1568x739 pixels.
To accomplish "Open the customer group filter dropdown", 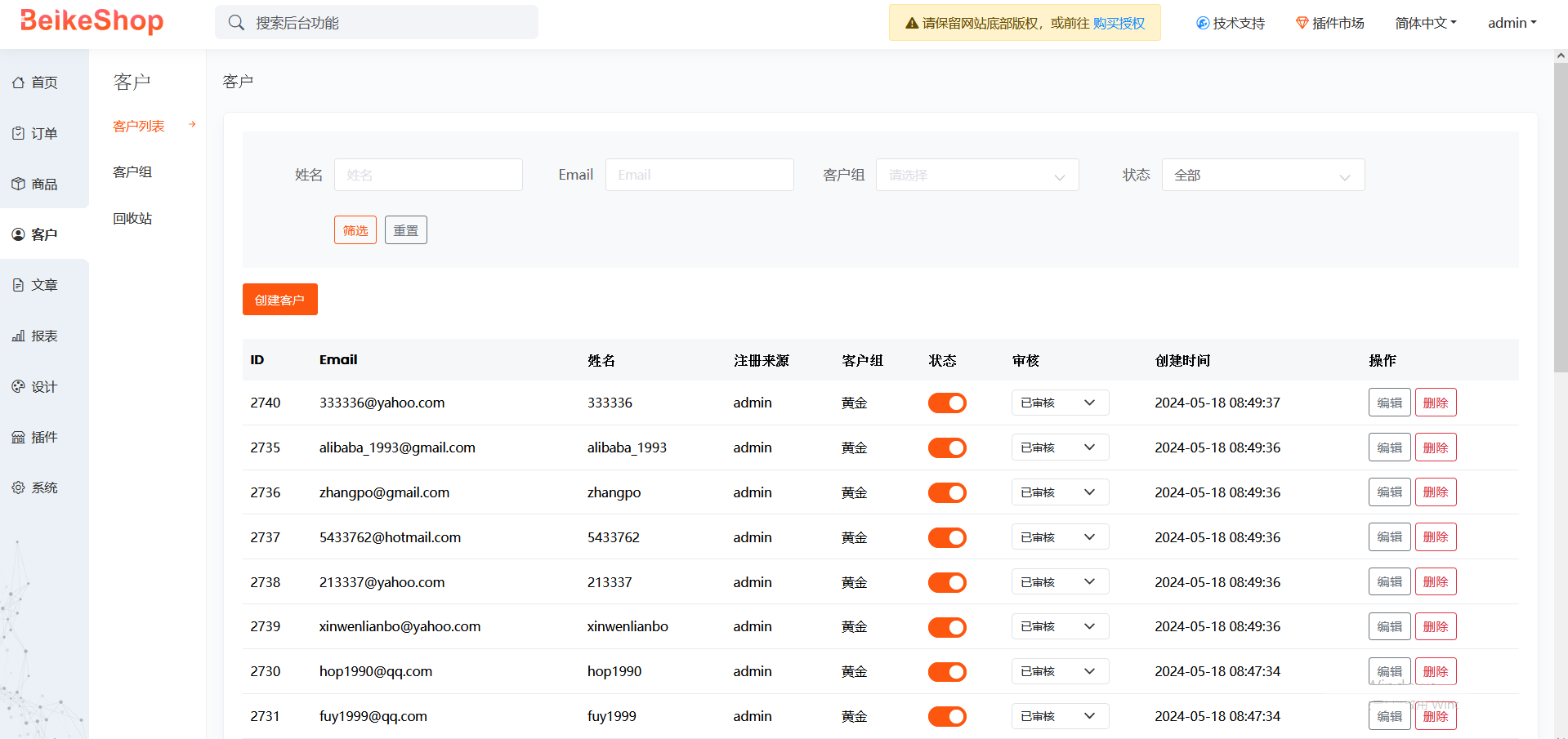I will [x=976, y=175].
